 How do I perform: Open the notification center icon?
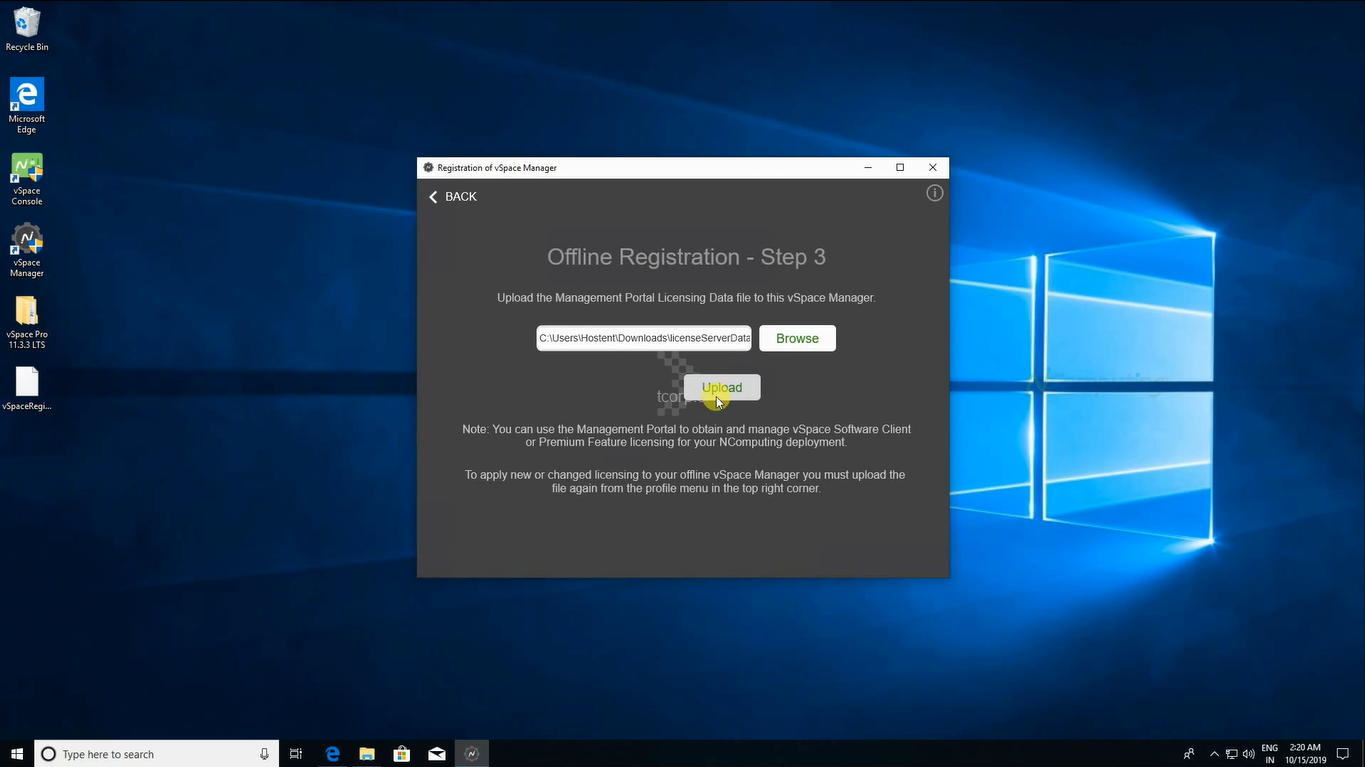(x=1343, y=754)
